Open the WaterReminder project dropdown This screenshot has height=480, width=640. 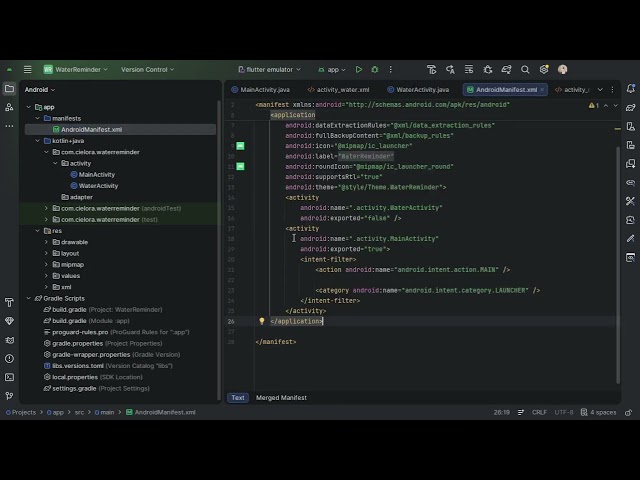76,69
